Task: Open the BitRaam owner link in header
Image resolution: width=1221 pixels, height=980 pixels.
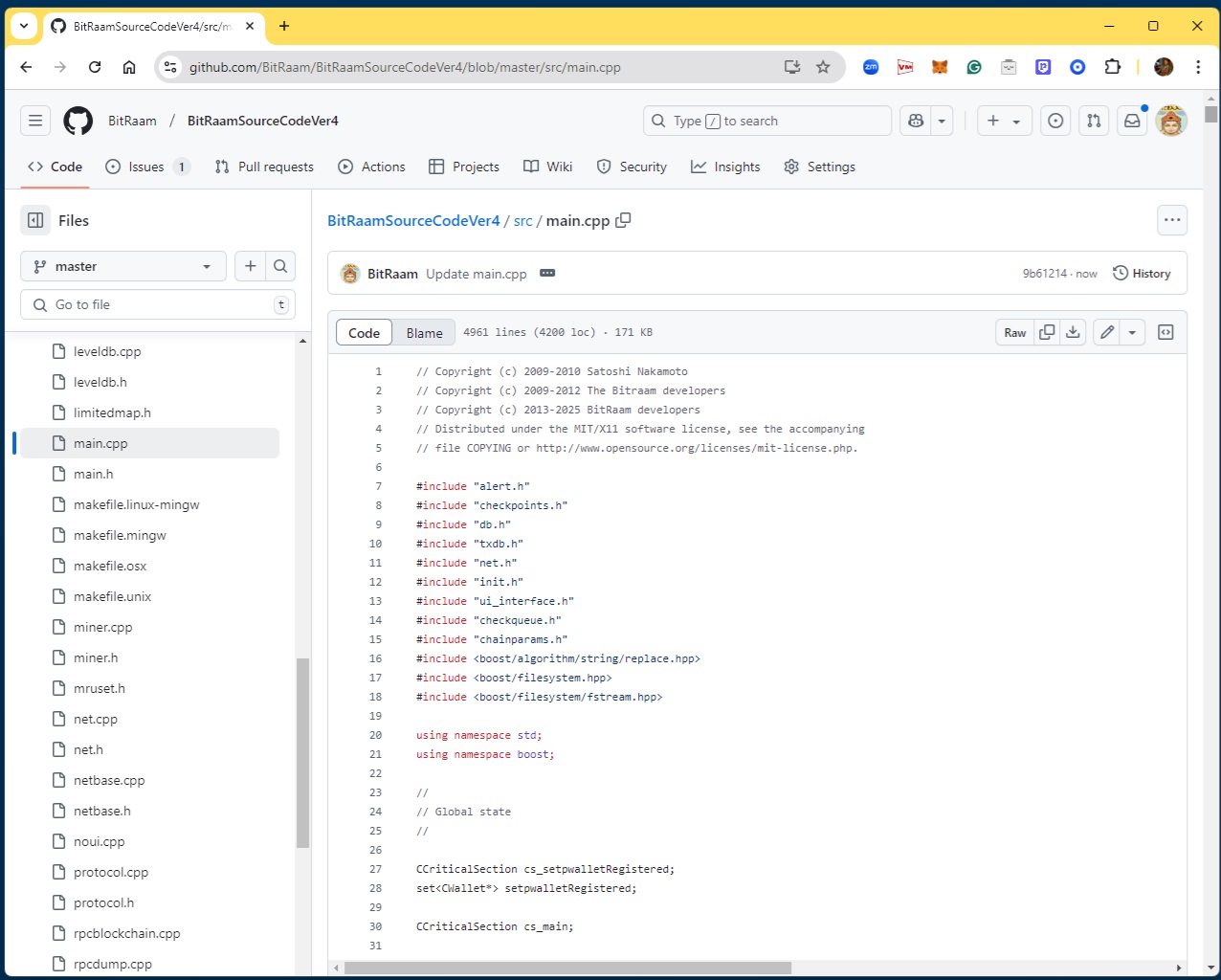Action: pyautogui.click(x=132, y=121)
